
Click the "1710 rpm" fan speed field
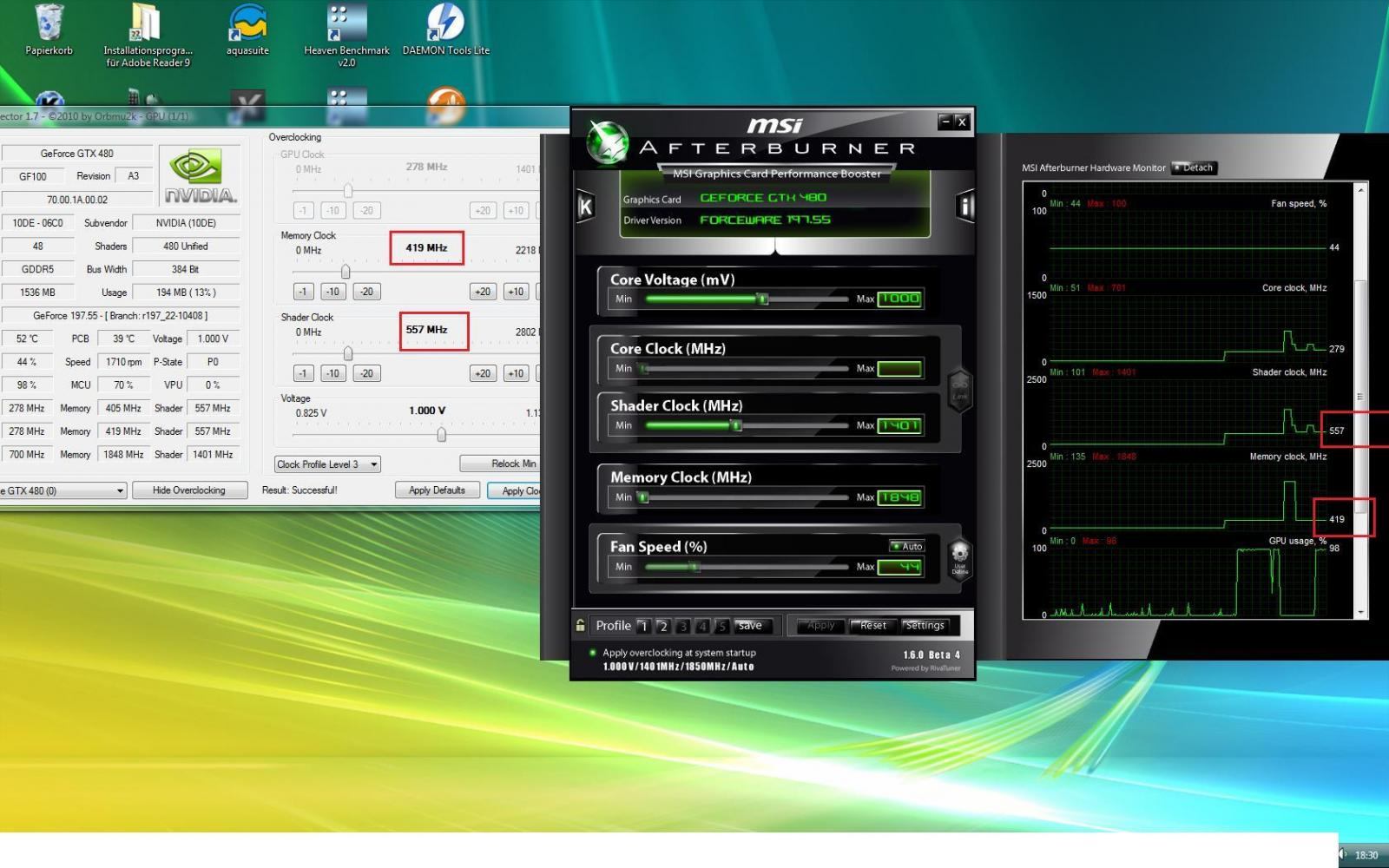(123, 362)
